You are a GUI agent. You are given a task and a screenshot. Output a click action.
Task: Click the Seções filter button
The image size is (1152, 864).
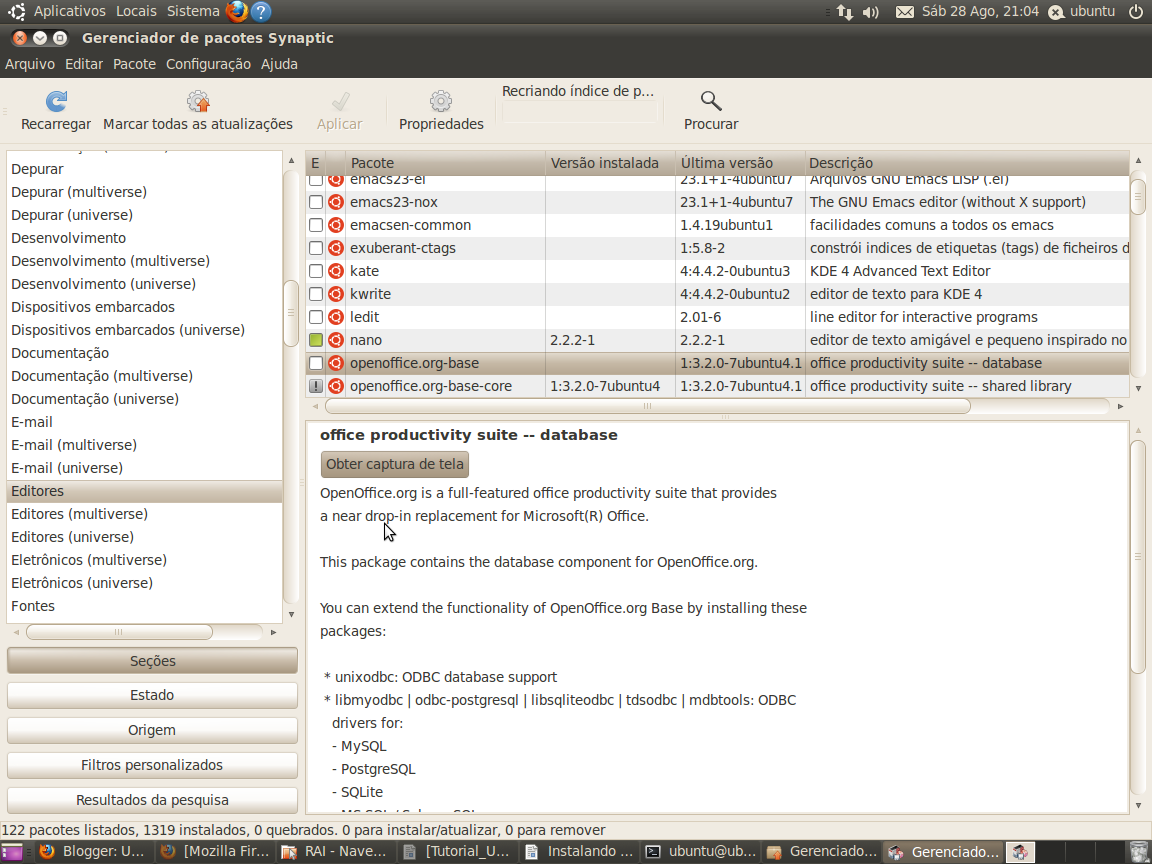tap(152, 660)
